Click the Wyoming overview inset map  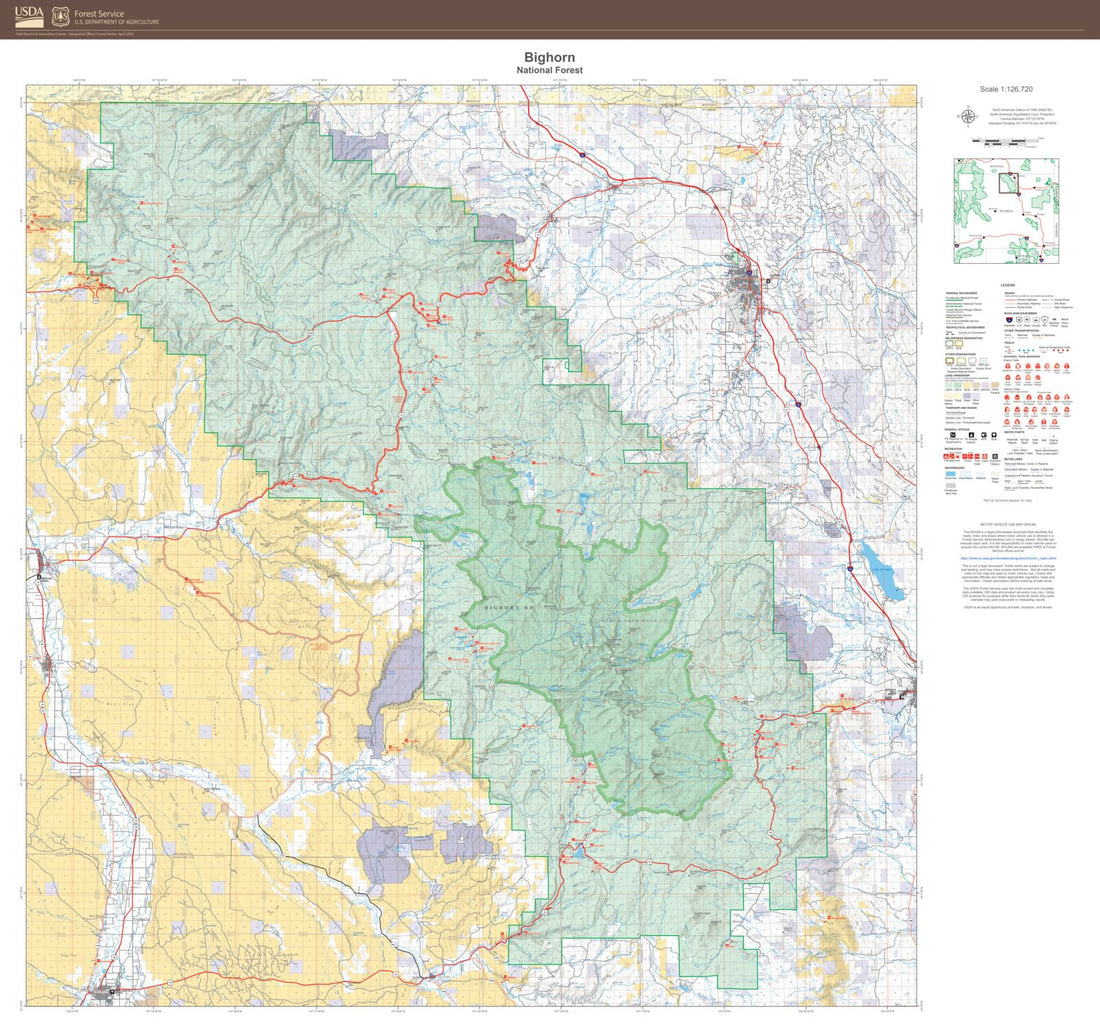point(1006,211)
